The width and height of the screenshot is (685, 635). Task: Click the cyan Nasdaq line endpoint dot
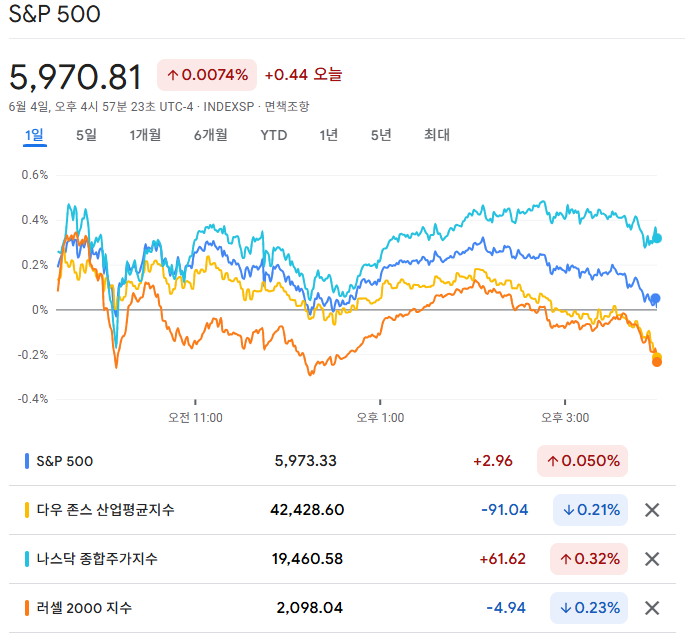pyautogui.click(x=657, y=238)
